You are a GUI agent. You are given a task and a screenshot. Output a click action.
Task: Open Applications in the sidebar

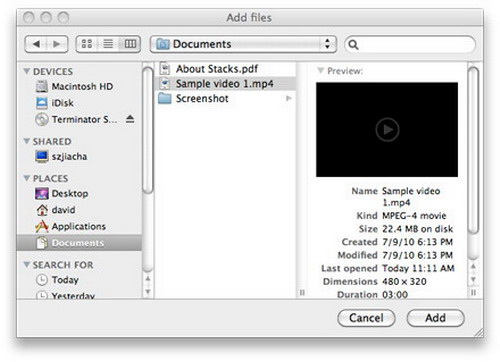point(79,226)
